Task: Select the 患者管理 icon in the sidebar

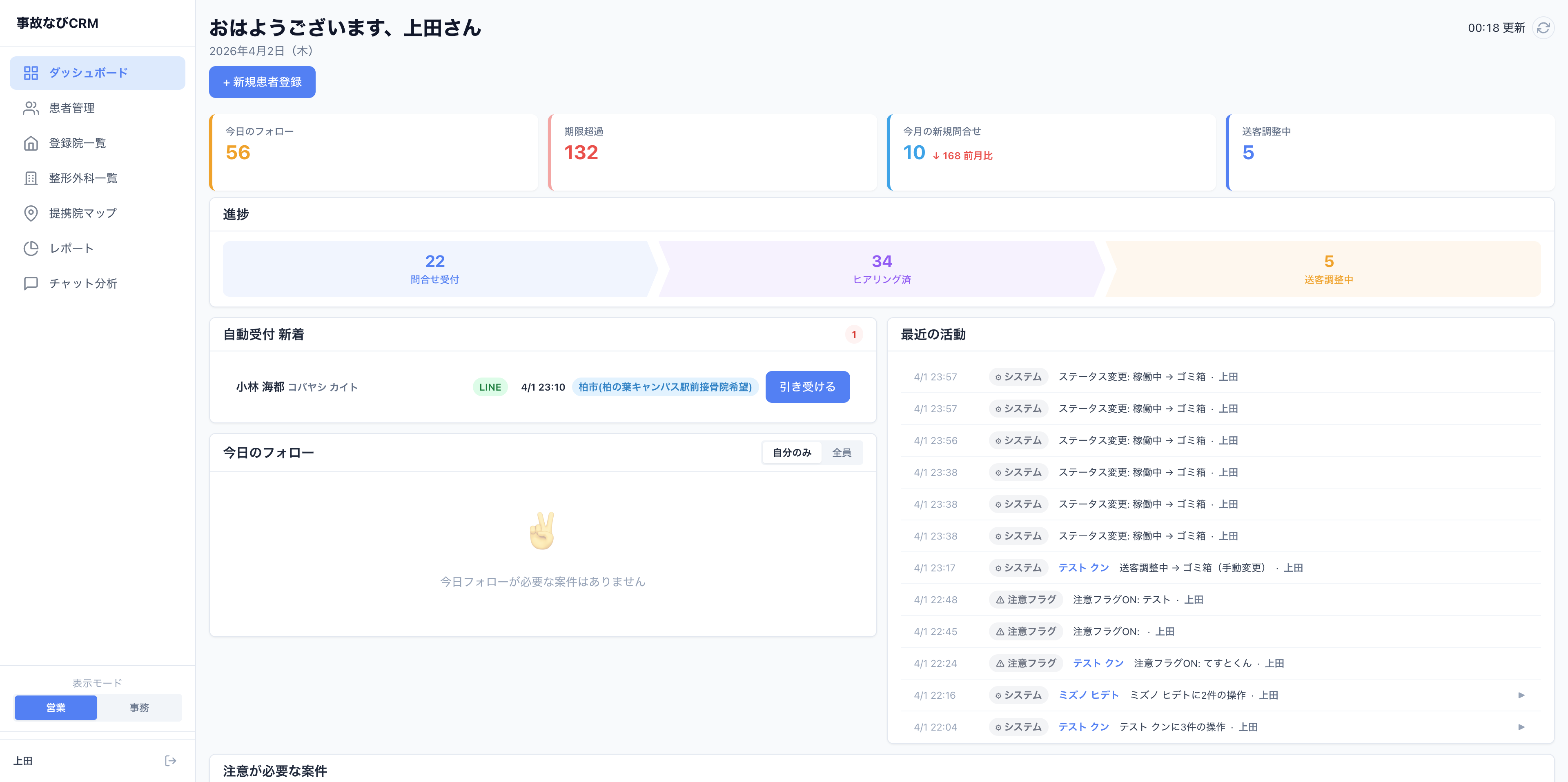Action: (x=32, y=108)
